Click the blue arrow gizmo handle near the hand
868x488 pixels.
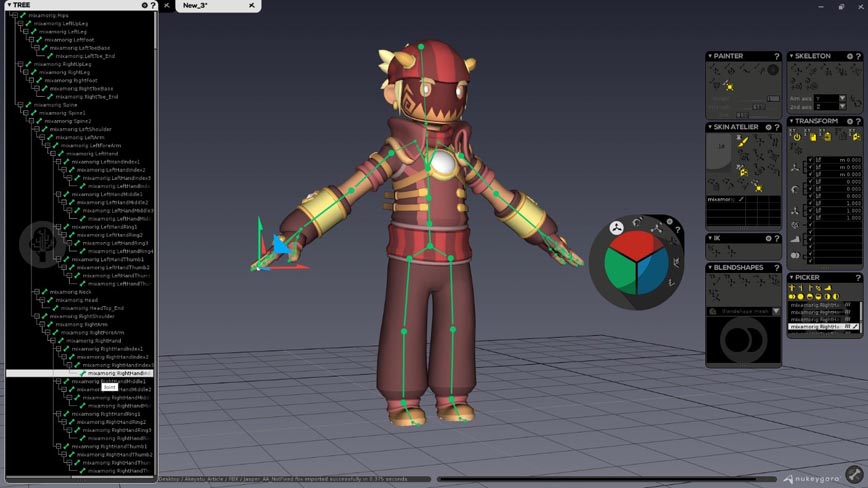pyautogui.click(x=282, y=244)
